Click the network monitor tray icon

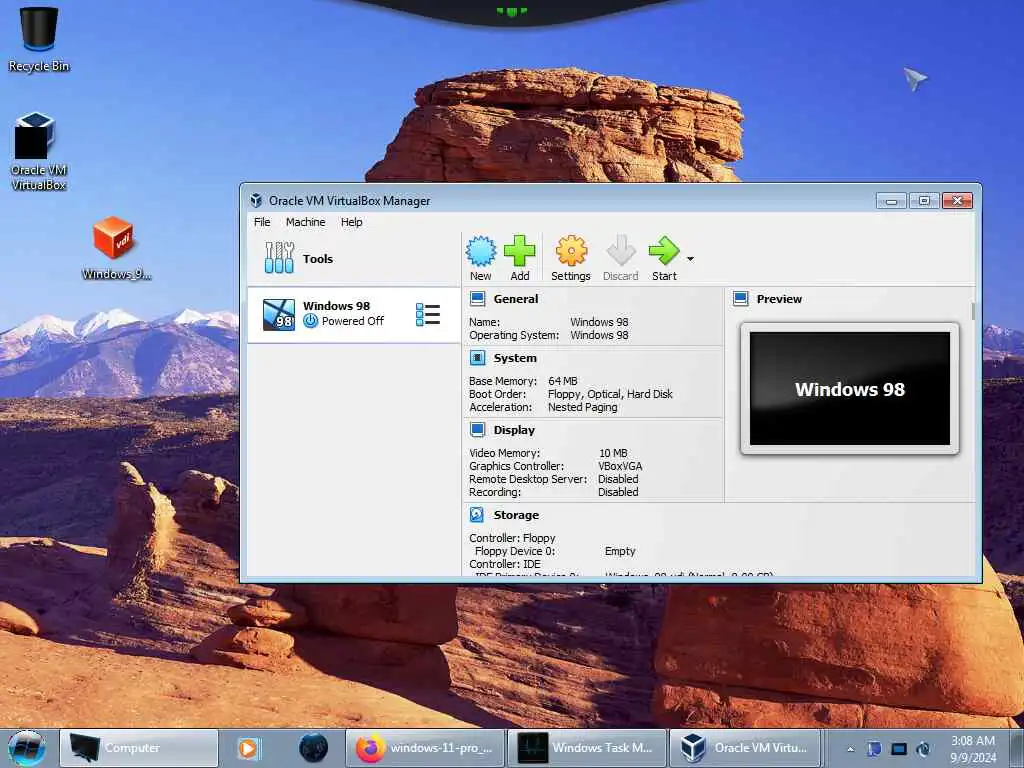(x=899, y=749)
